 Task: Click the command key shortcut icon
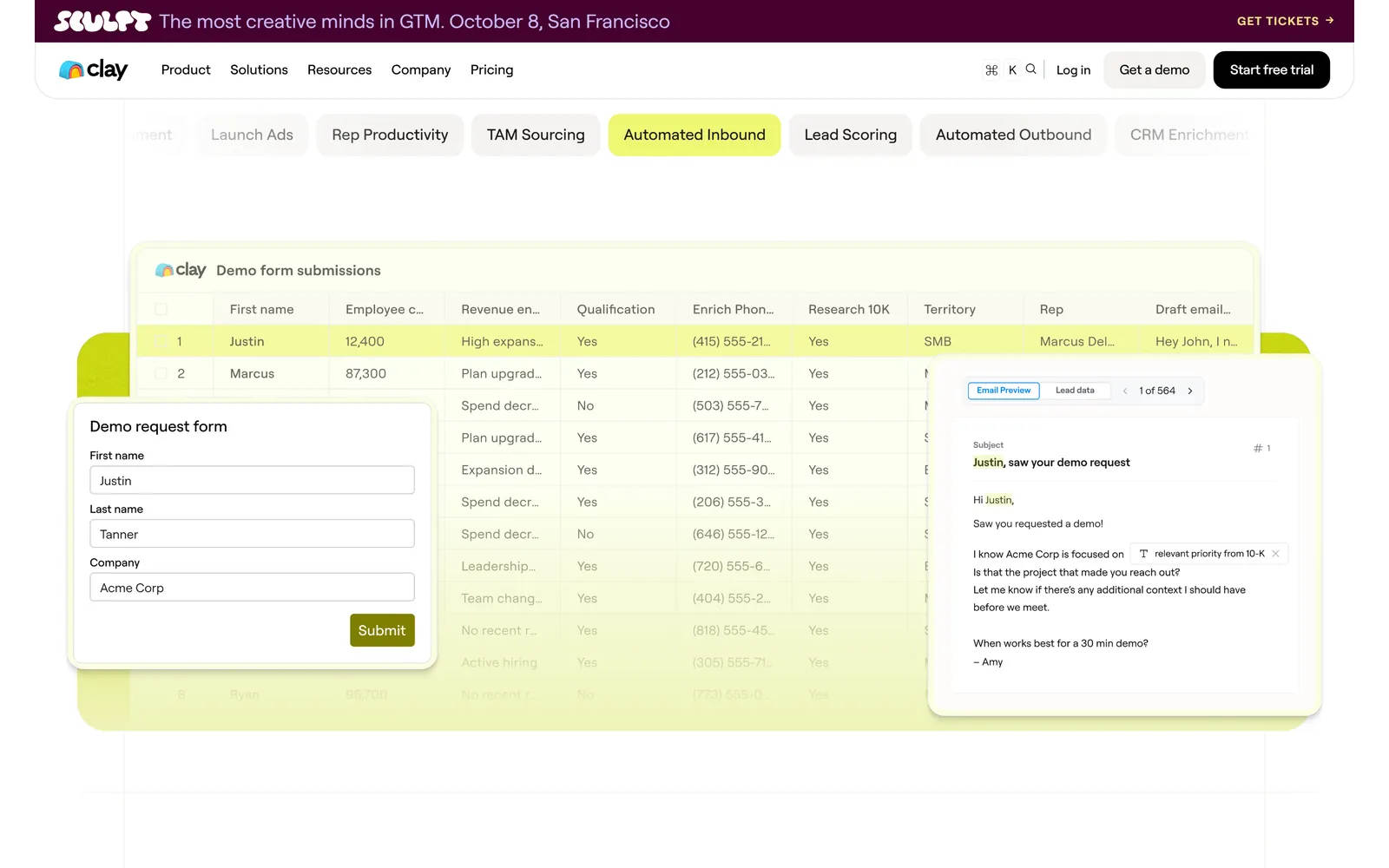click(x=991, y=70)
